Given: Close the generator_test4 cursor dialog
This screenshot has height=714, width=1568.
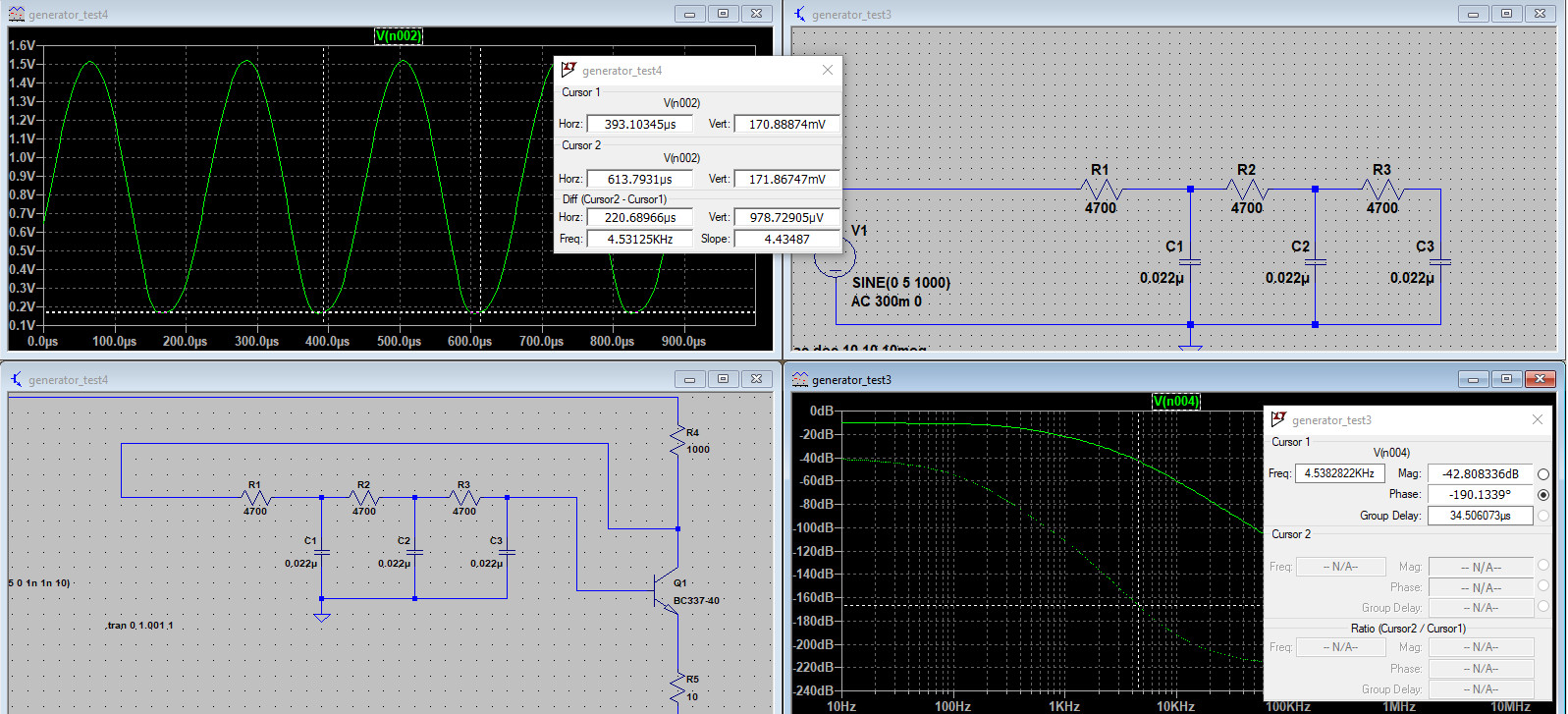Looking at the screenshot, I should (x=827, y=70).
